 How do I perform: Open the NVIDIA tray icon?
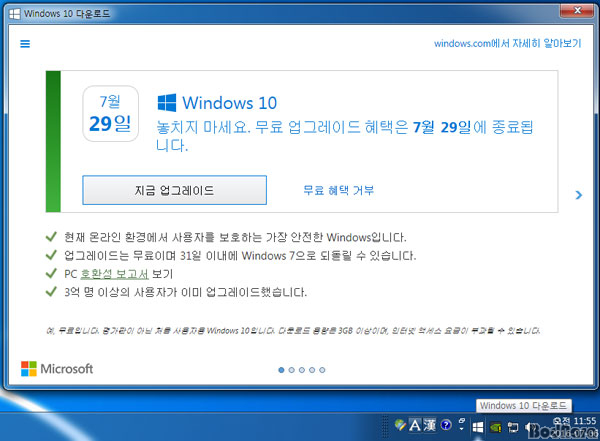click(497, 426)
